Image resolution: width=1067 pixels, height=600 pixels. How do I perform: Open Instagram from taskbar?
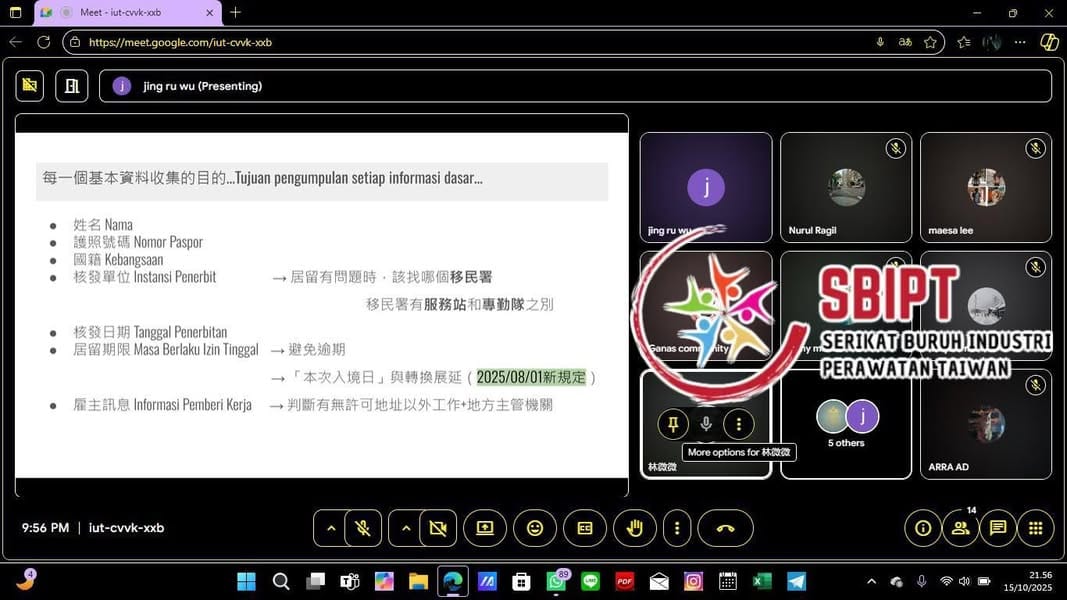click(x=693, y=582)
